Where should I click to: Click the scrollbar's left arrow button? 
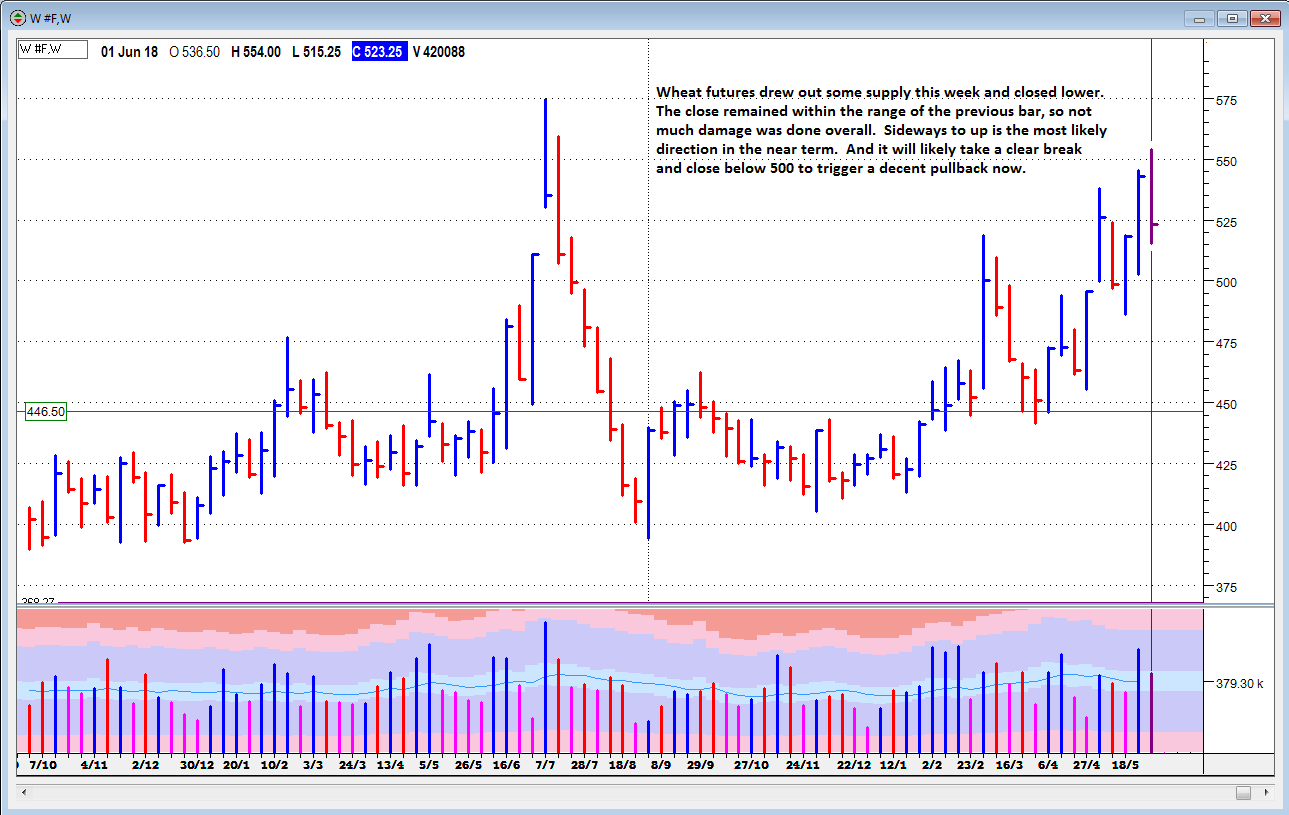point(24,793)
